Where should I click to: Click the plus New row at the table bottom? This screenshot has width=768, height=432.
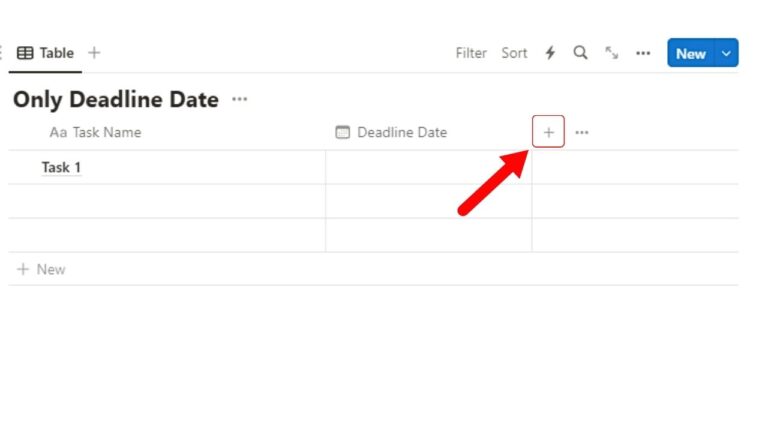click(x=41, y=269)
